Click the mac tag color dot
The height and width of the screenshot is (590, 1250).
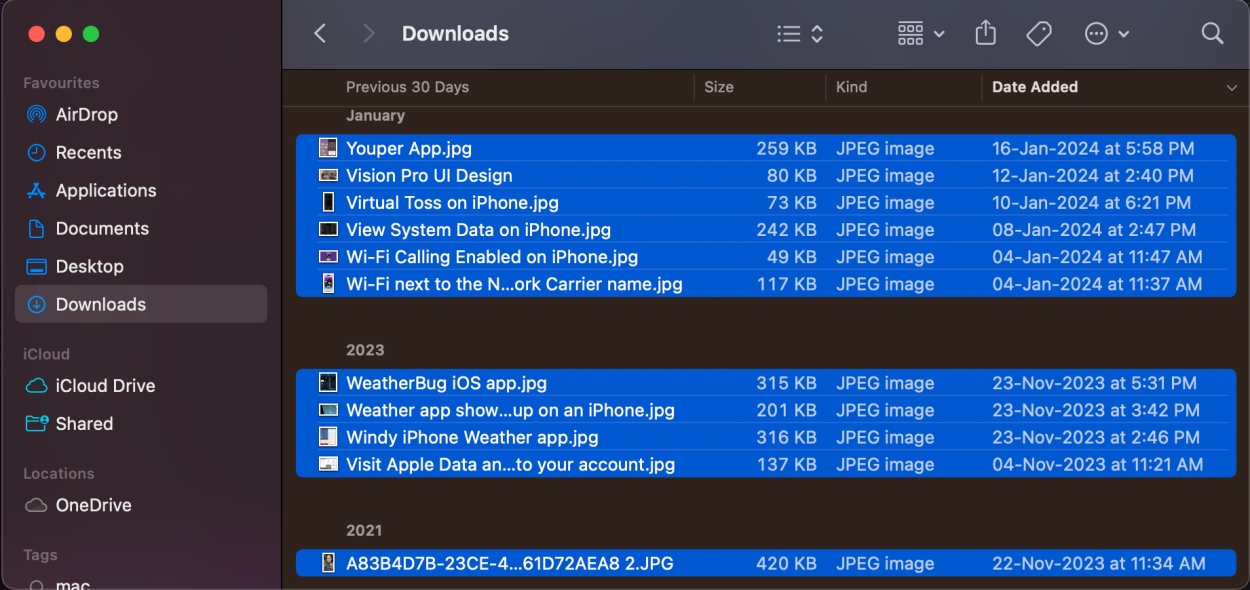(x=37, y=583)
